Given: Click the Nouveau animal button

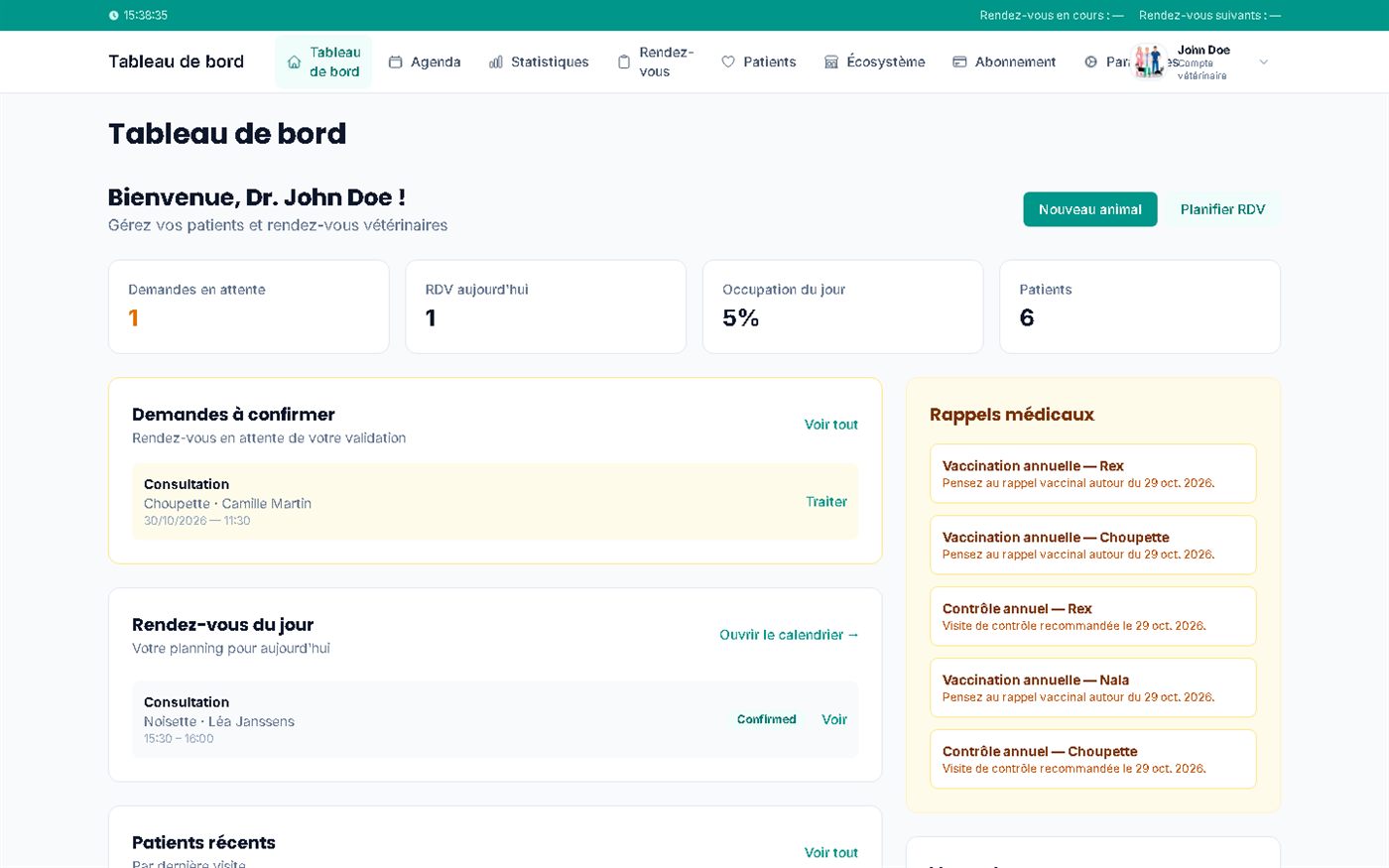Looking at the screenshot, I should click(x=1089, y=209).
